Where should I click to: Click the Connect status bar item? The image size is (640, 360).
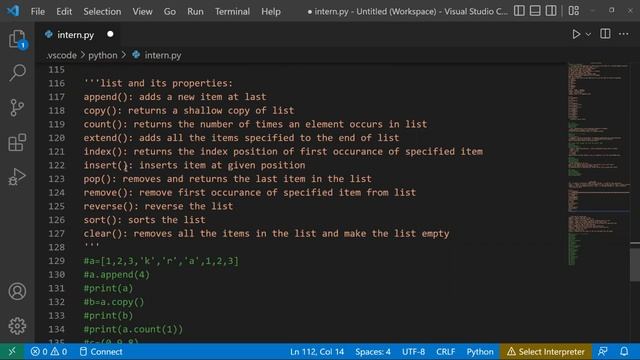coord(101,351)
